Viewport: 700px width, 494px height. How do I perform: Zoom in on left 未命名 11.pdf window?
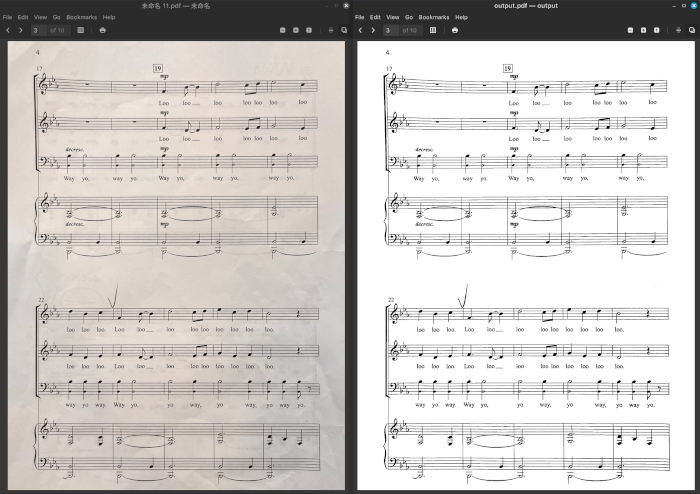point(296,30)
